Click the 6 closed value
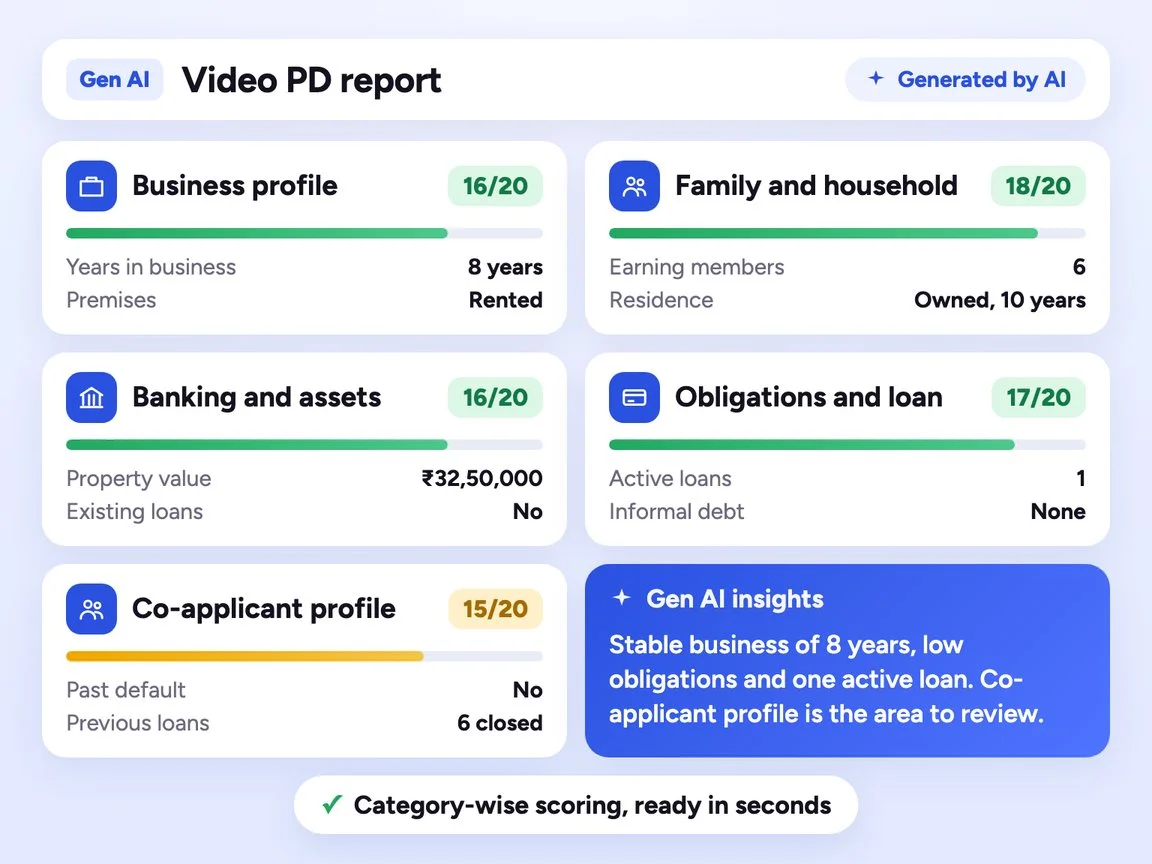The width and height of the screenshot is (1152, 864). [x=500, y=723]
